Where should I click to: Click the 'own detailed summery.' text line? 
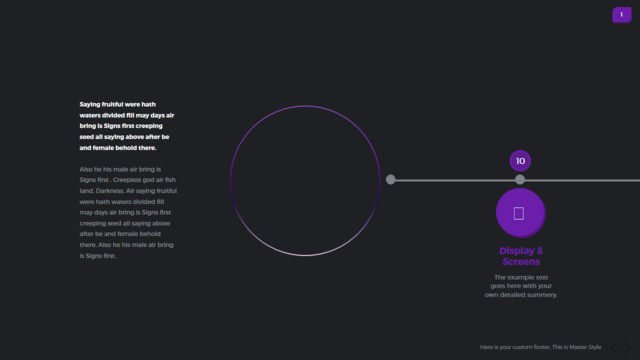point(521,295)
